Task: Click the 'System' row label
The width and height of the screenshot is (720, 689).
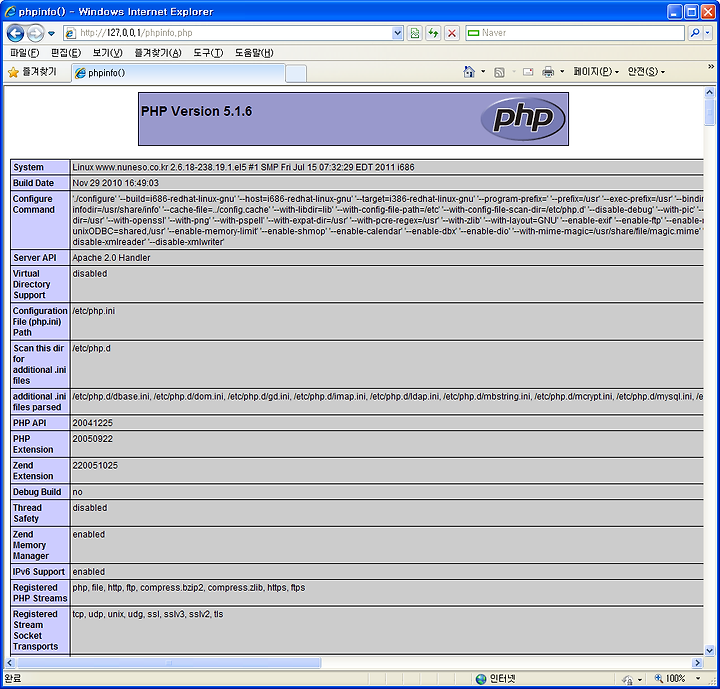Action: click(x=28, y=167)
